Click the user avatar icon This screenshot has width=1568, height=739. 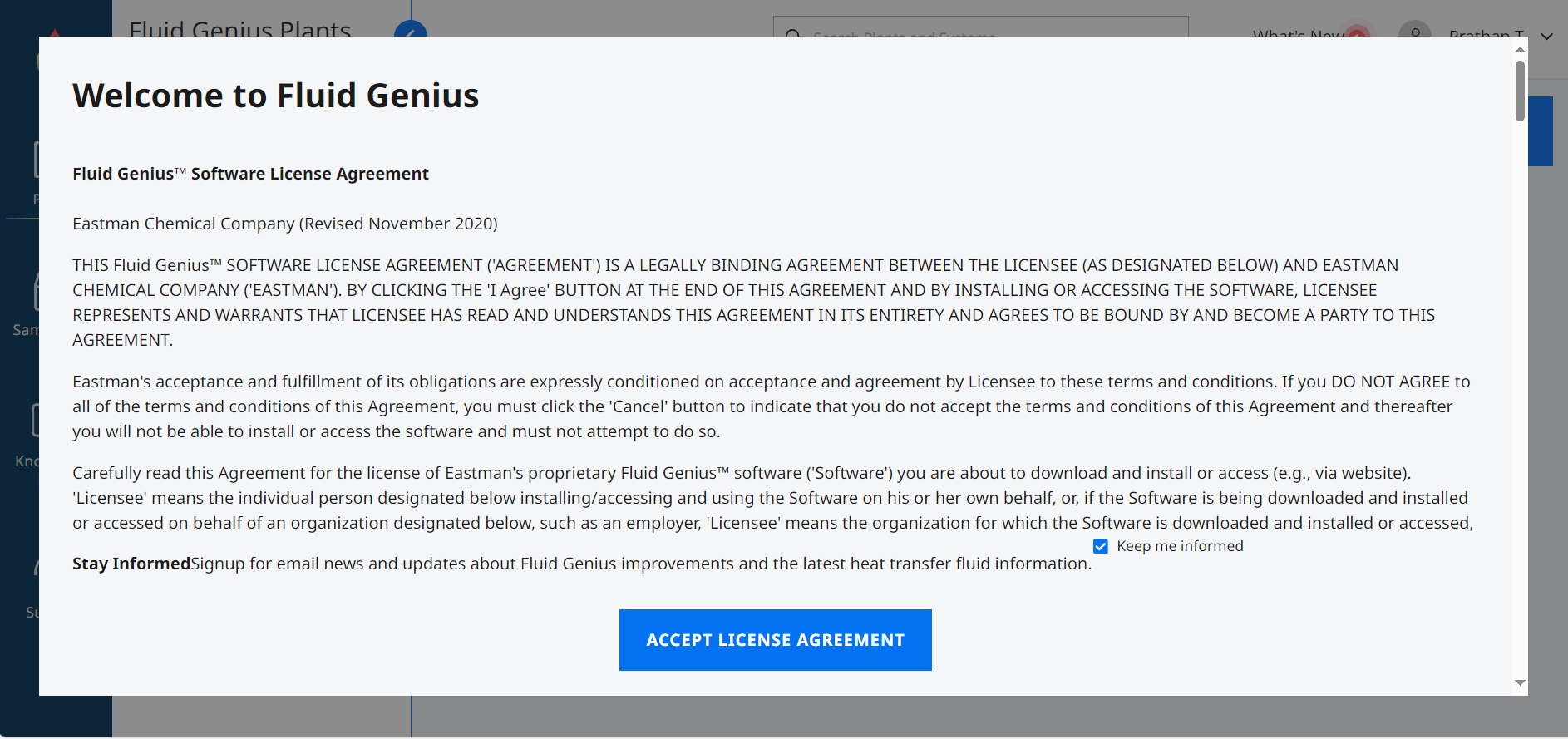(1414, 32)
